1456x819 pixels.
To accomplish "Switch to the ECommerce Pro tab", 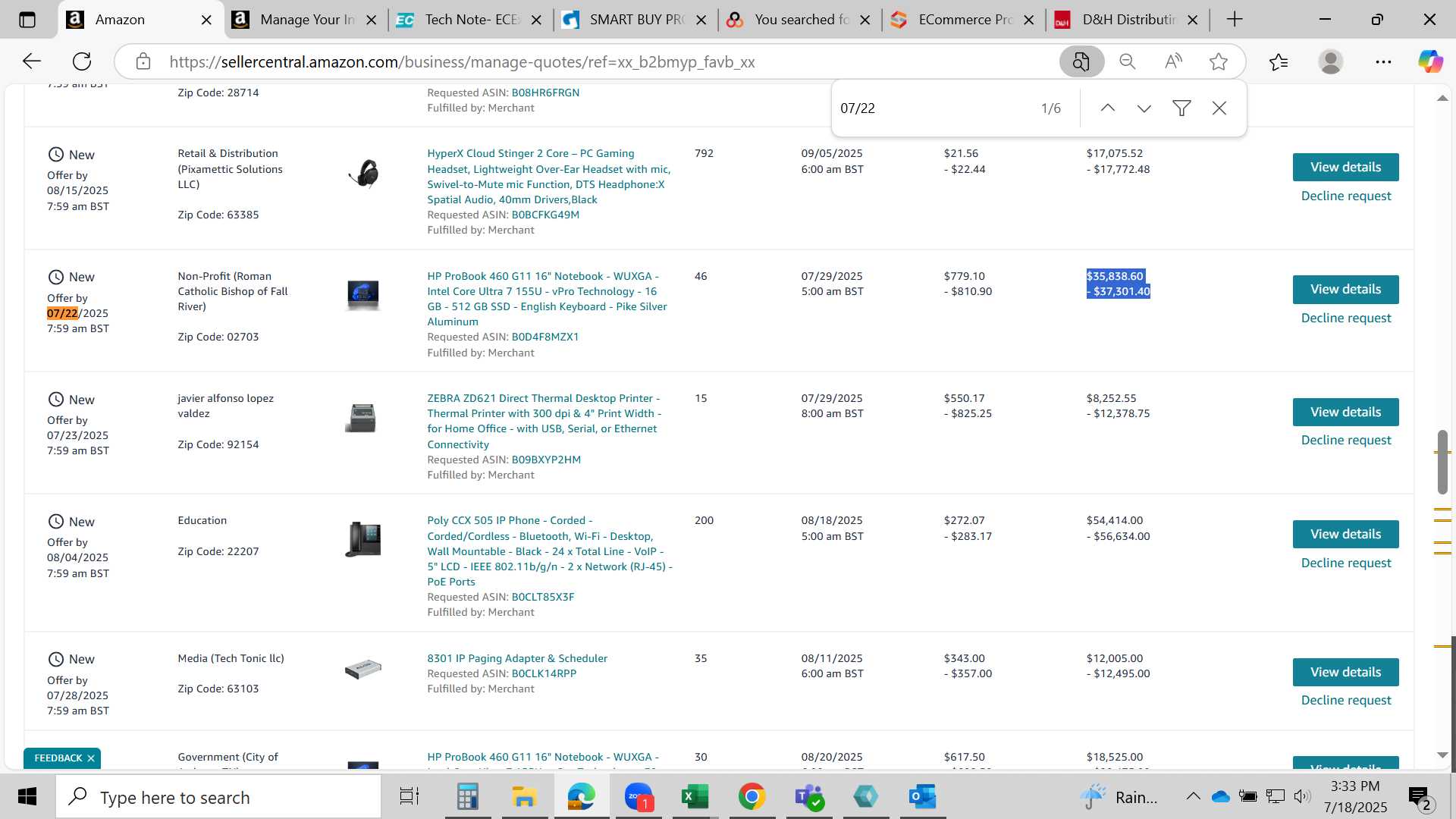I will click(965, 20).
